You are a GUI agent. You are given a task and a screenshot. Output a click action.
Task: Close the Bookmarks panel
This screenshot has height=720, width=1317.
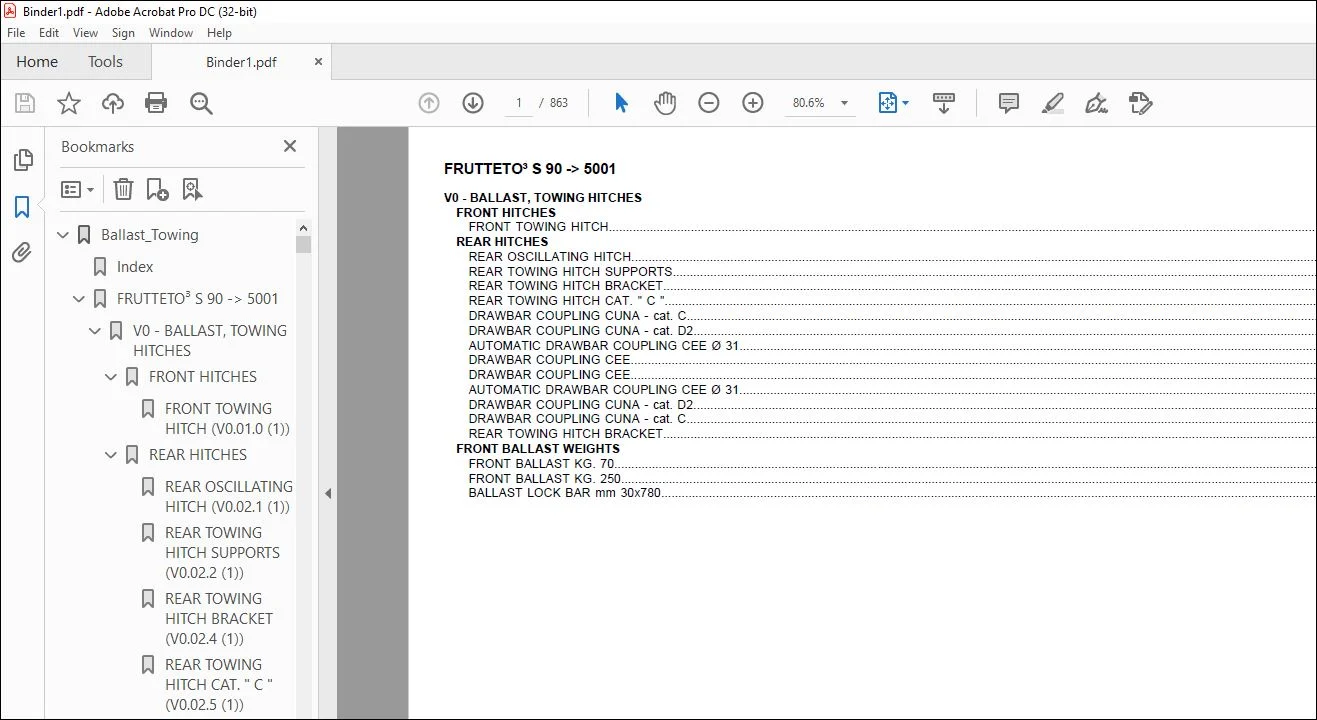coord(290,146)
